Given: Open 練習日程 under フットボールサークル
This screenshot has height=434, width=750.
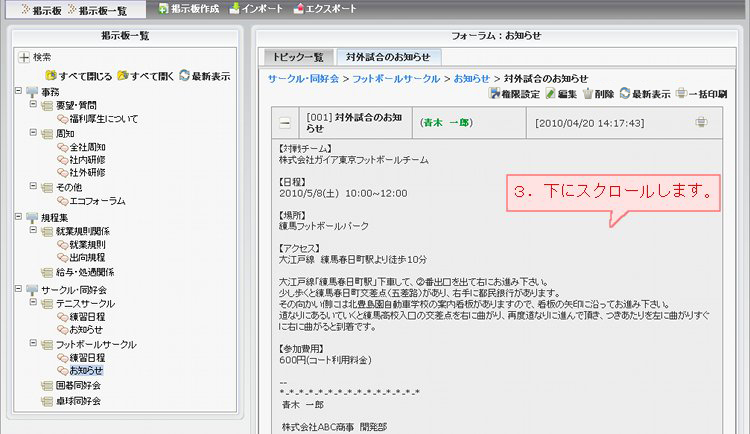Looking at the screenshot, I should tap(88, 357).
